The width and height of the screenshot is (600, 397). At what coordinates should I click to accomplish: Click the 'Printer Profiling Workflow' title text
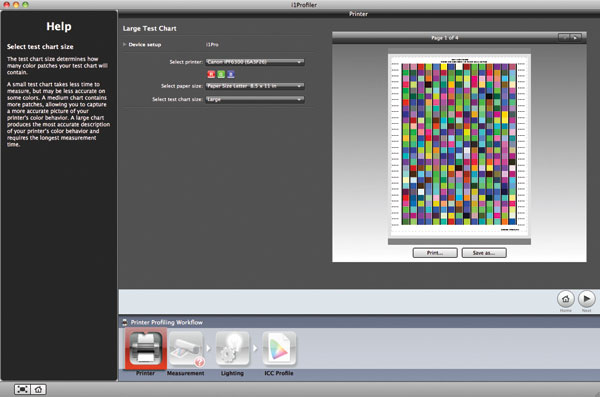167,322
